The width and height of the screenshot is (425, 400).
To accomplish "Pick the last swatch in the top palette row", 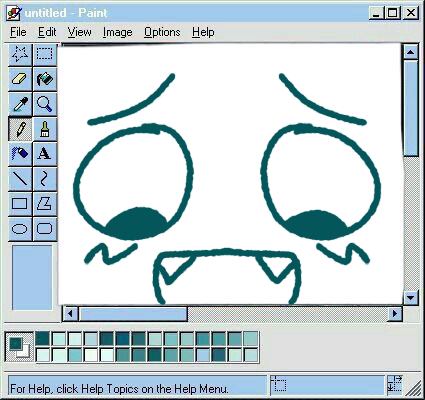I will click(x=251, y=339).
